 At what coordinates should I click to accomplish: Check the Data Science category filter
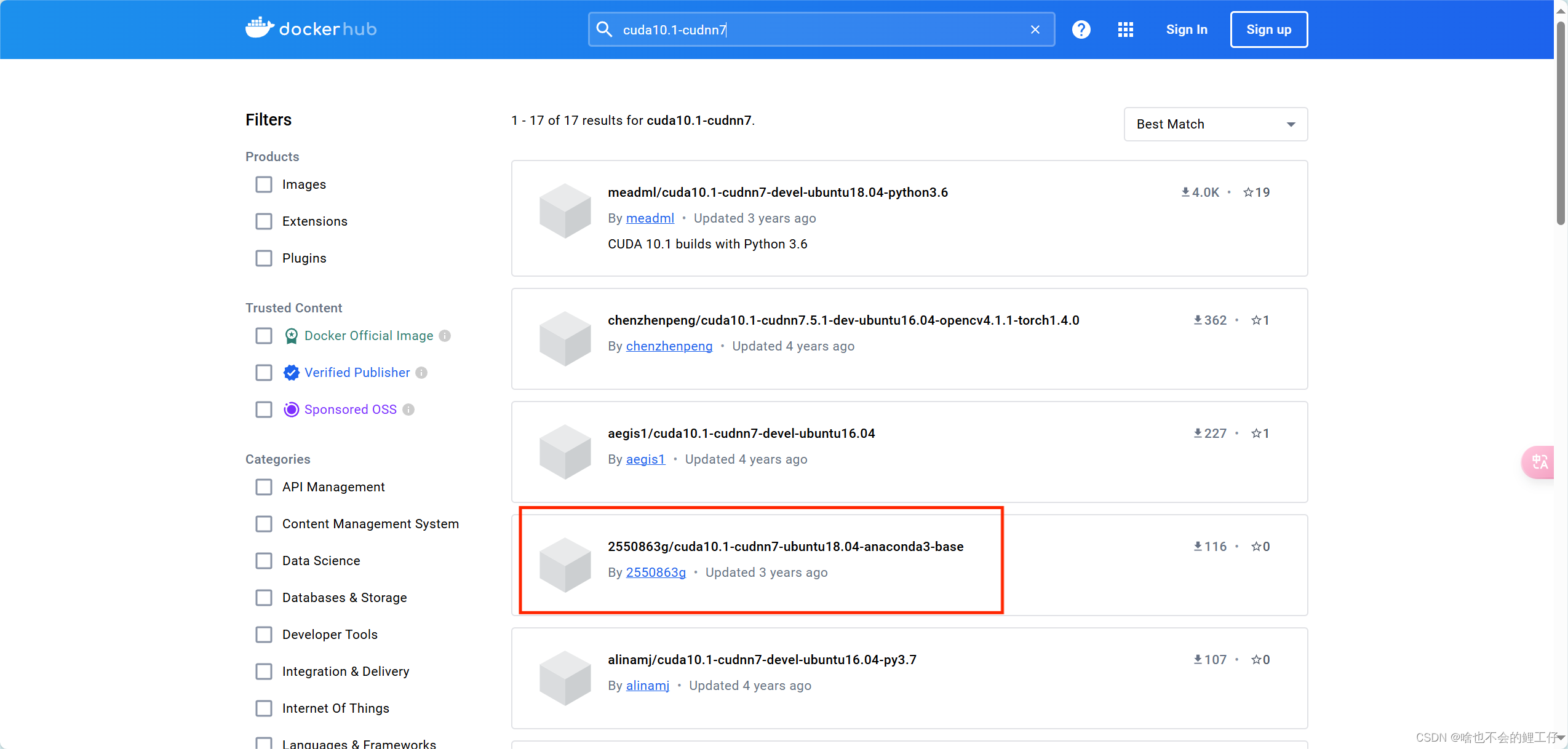[x=263, y=560]
